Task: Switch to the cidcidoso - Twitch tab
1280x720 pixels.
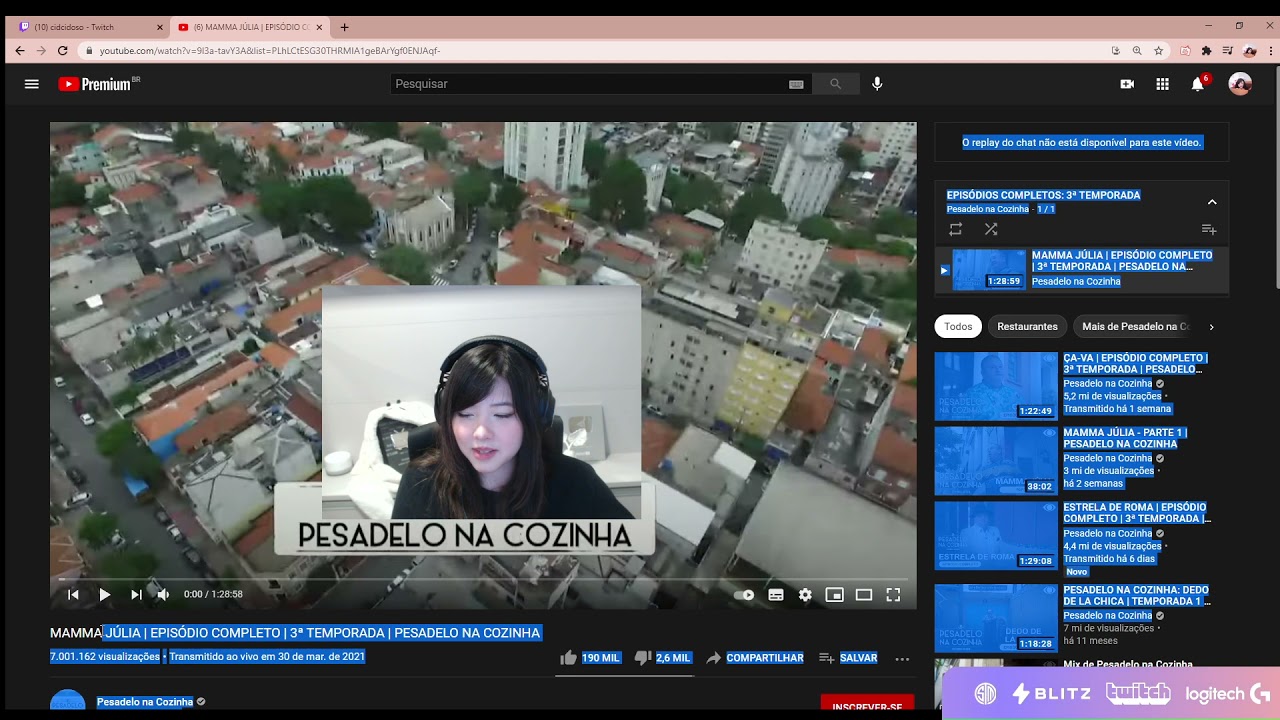Action: (90, 27)
